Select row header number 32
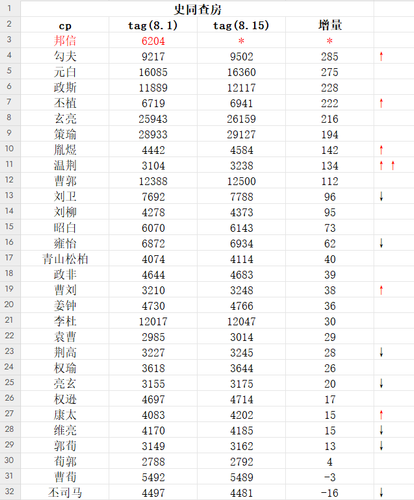 9,491
